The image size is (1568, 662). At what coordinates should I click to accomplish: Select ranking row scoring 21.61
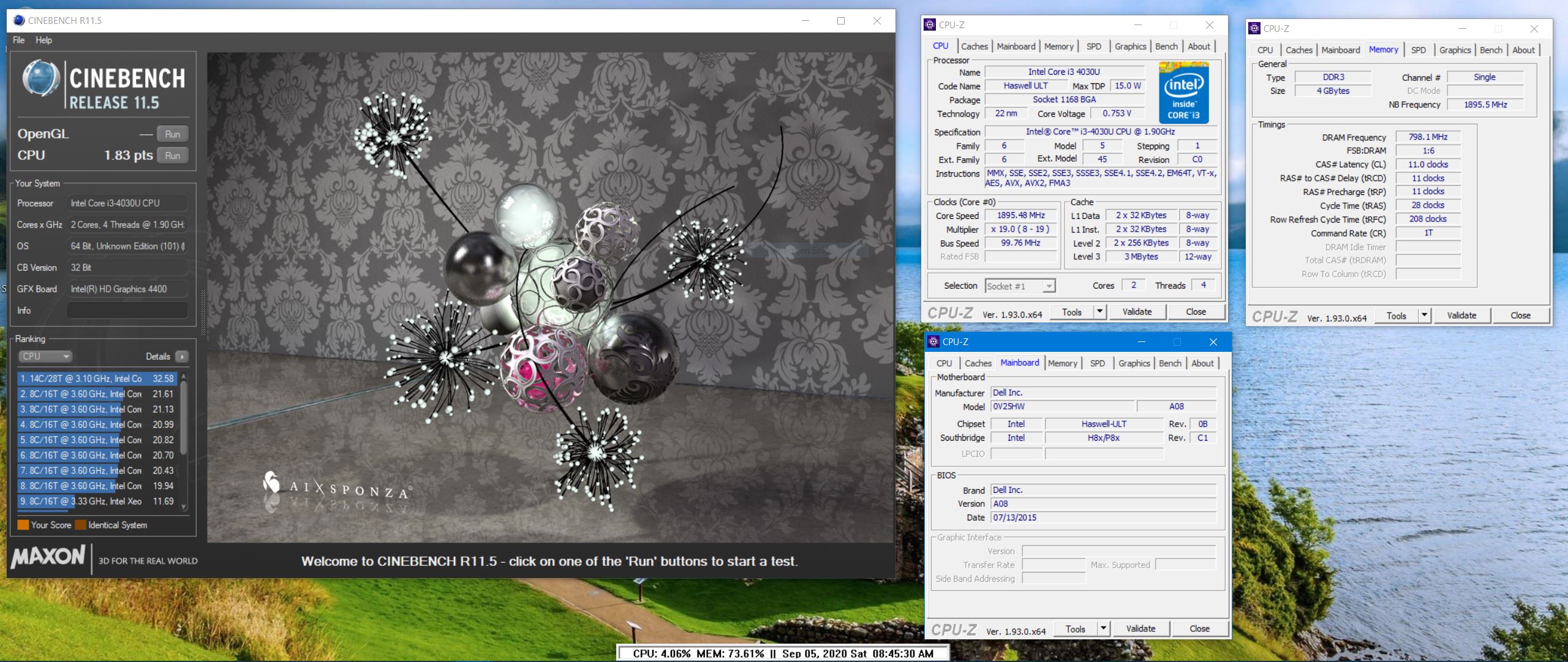tap(98, 394)
